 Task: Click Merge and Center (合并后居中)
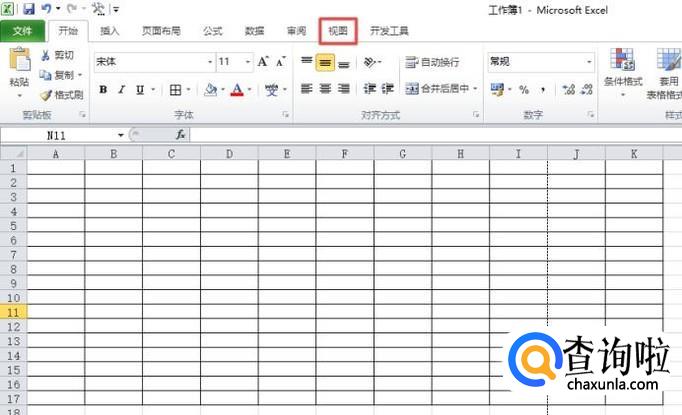pyautogui.click(x=440, y=89)
